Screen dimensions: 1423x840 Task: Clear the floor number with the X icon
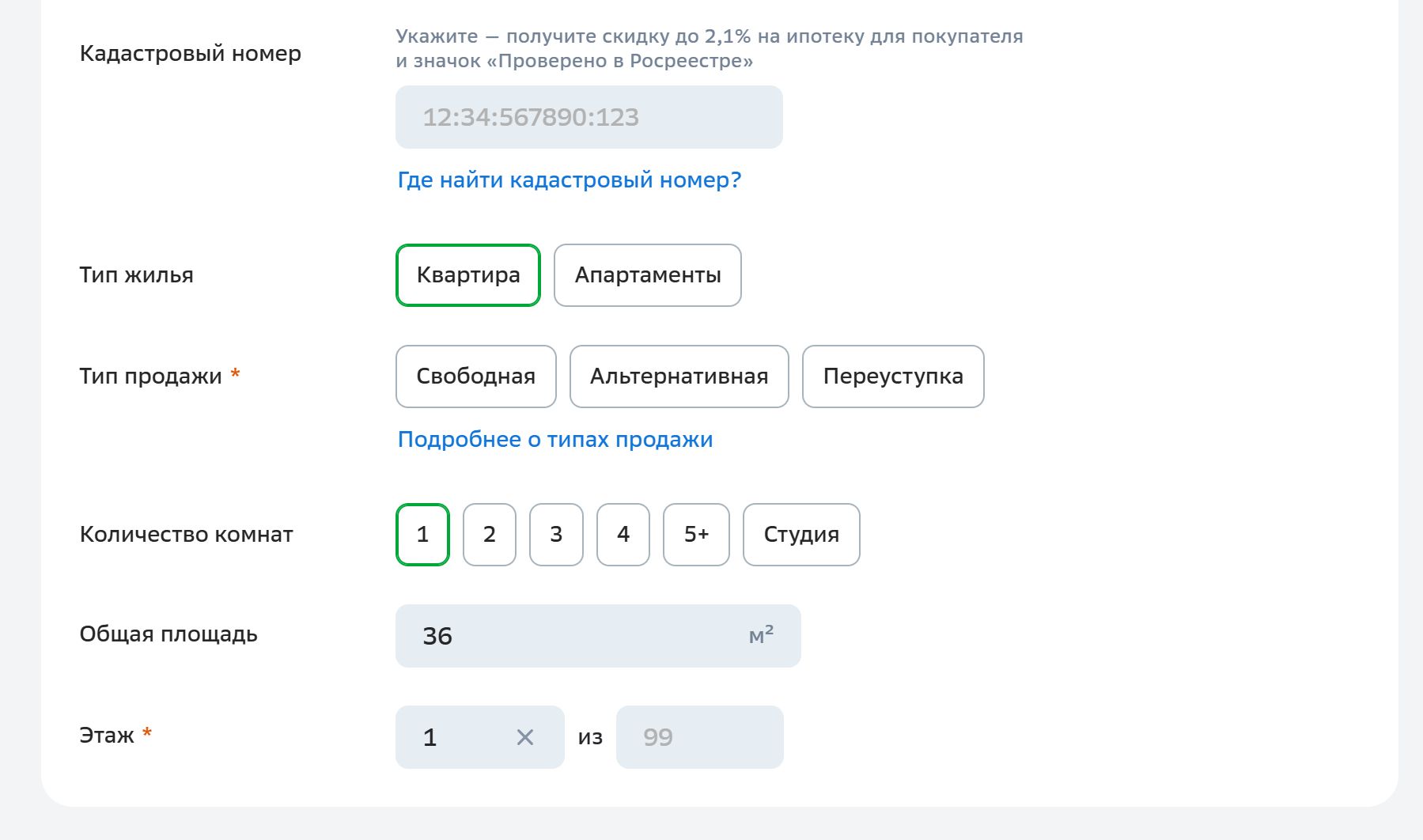524,737
